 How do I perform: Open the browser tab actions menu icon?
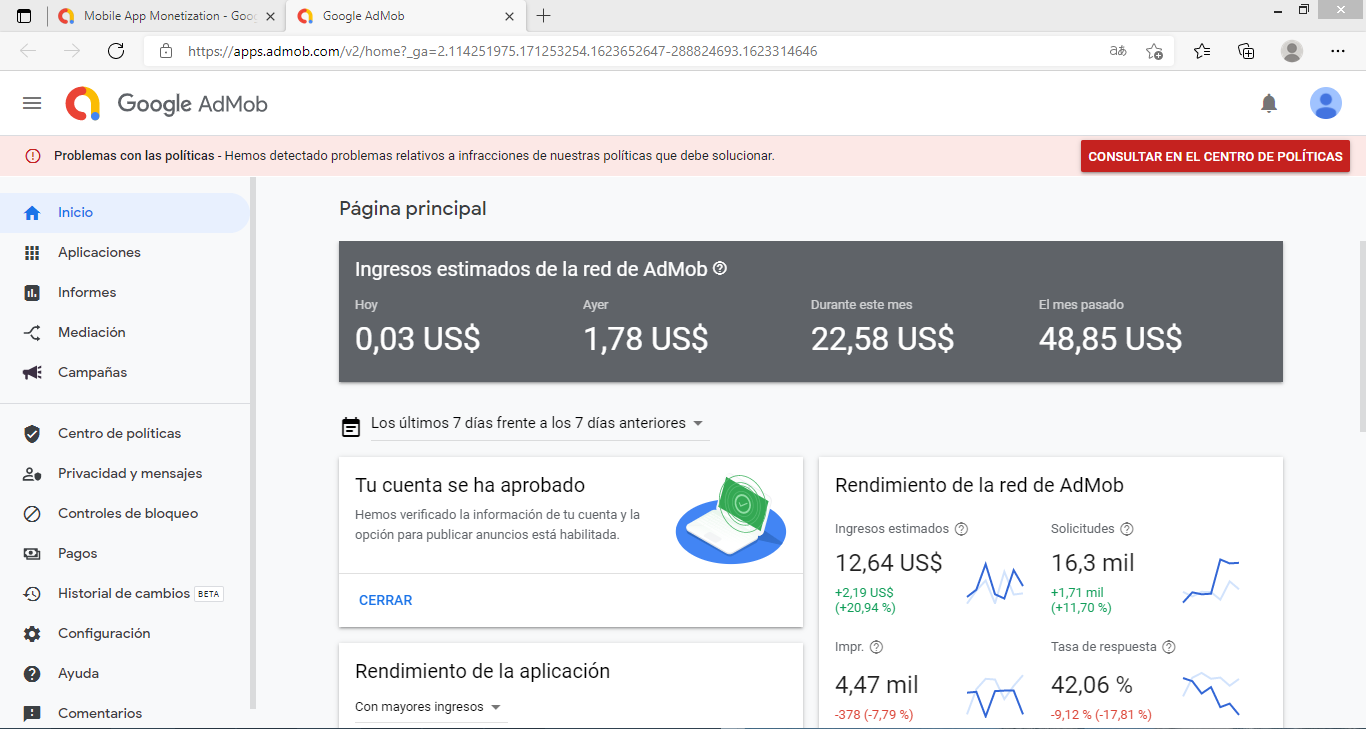24,16
